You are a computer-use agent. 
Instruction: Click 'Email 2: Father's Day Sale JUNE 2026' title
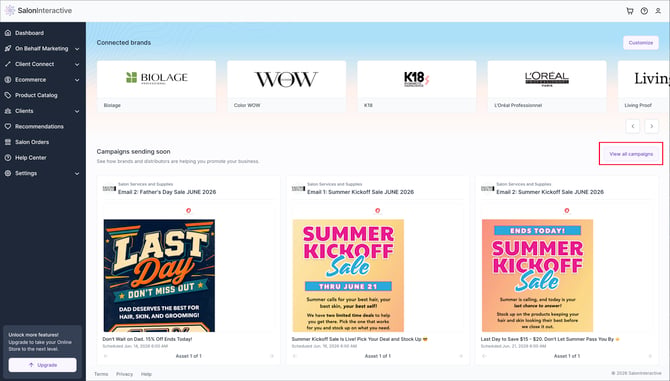[167, 192]
